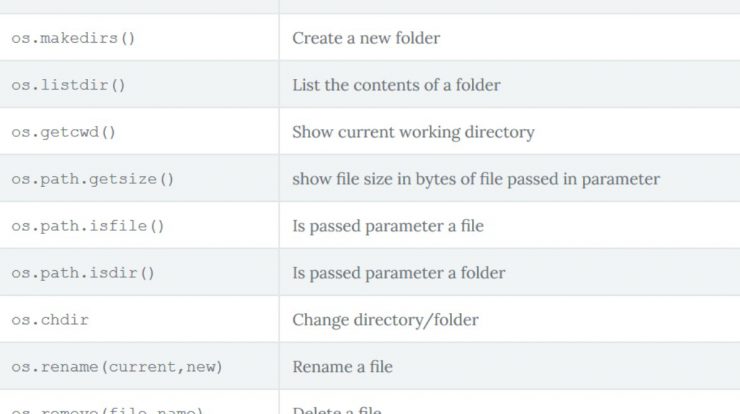This screenshot has width=740, height=414.
Task: Select 'List the contents of a folder' text
Action: pos(396,85)
